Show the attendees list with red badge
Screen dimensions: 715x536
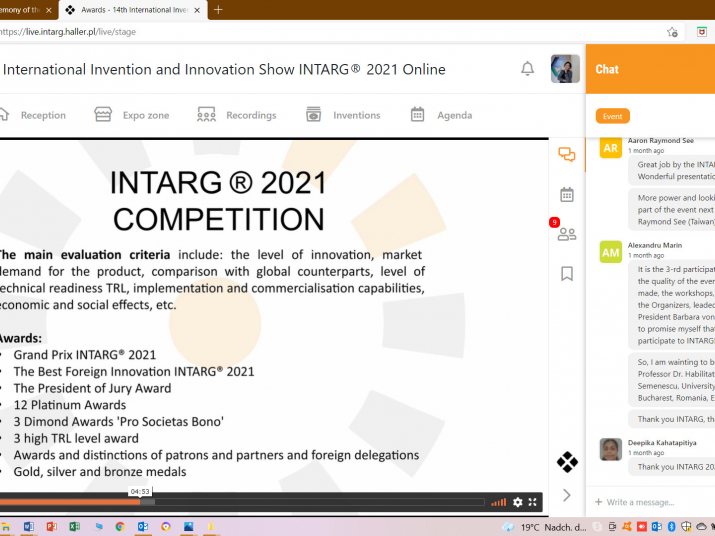(x=567, y=234)
